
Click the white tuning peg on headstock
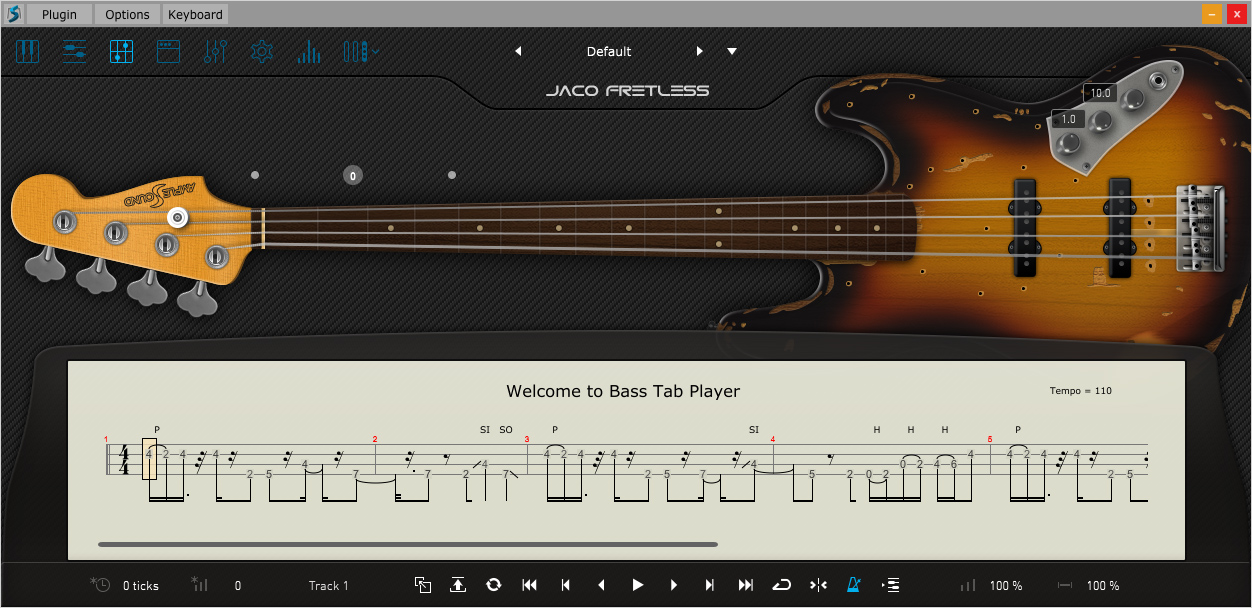(x=178, y=216)
